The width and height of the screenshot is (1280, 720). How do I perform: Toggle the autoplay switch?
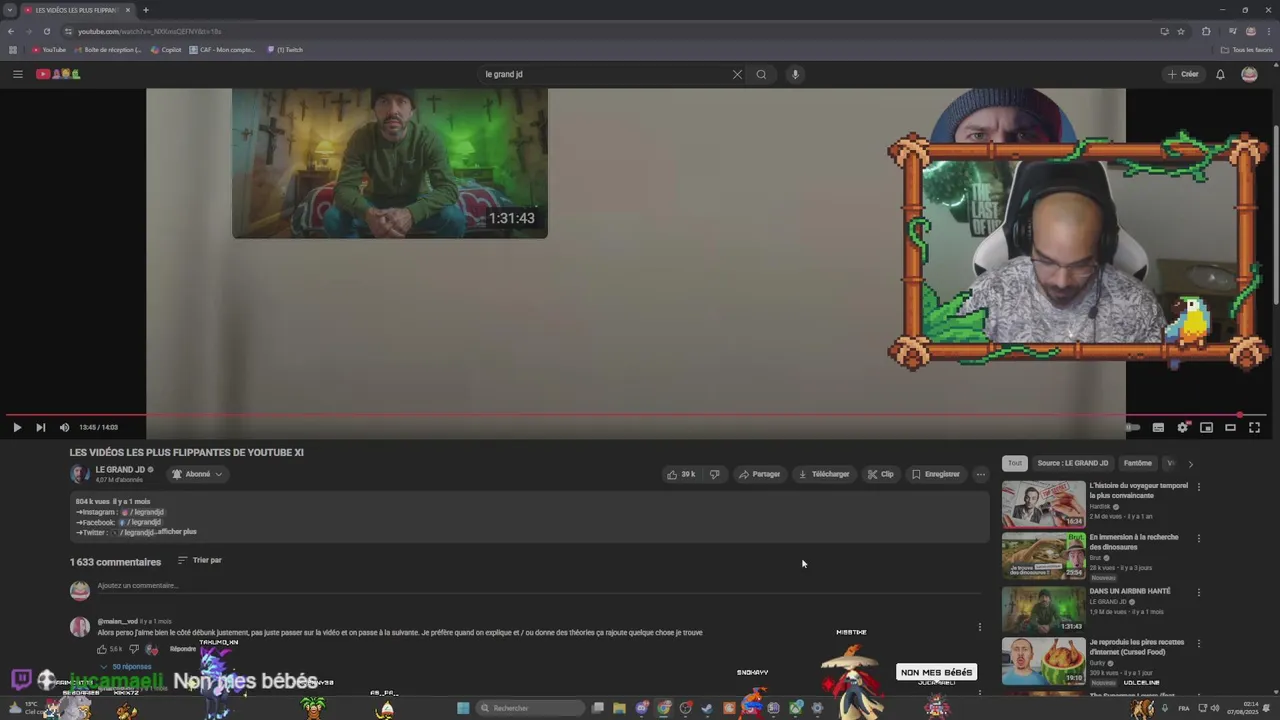coord(1132,427)
